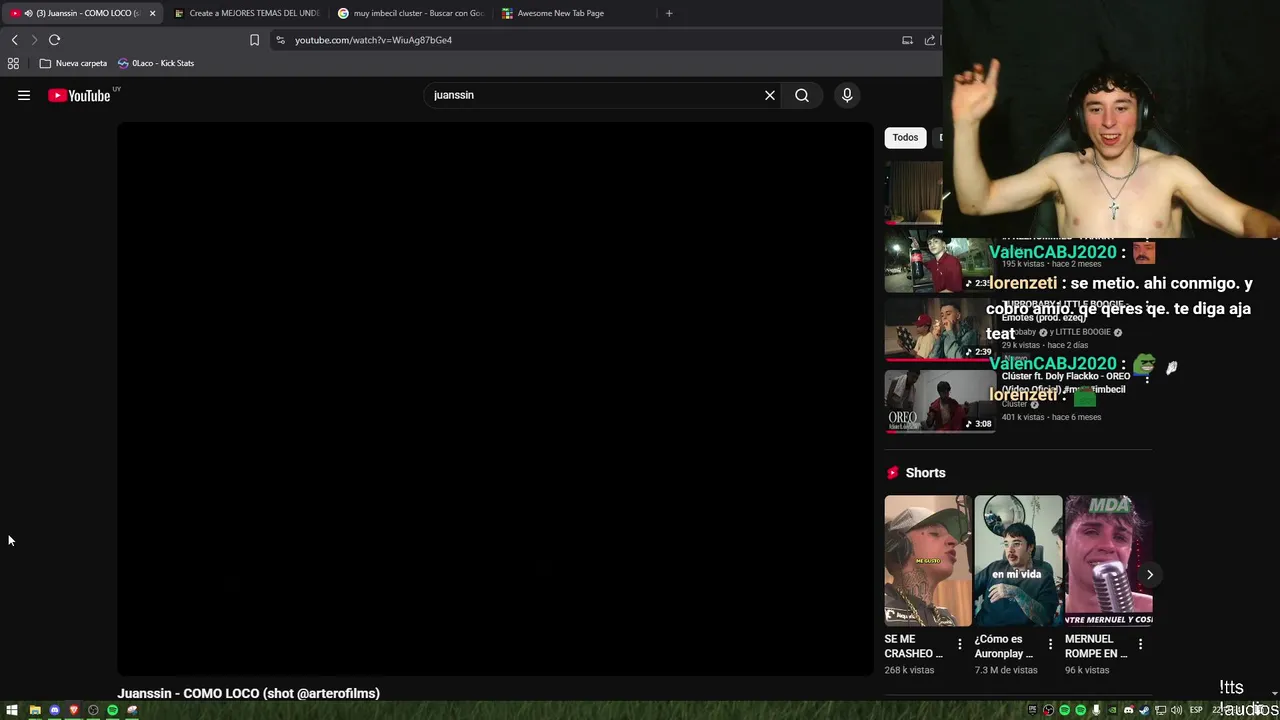Viewport: 1280px width, 720px height.
Task: Open the 2:39 LITTLE BOOGIE video thumbnail
Action: (939, 329)
